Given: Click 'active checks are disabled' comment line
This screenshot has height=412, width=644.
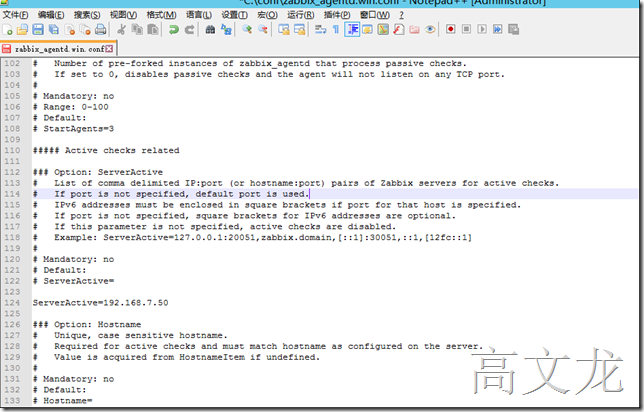Looking at the screenshot, I should point(214,226).
